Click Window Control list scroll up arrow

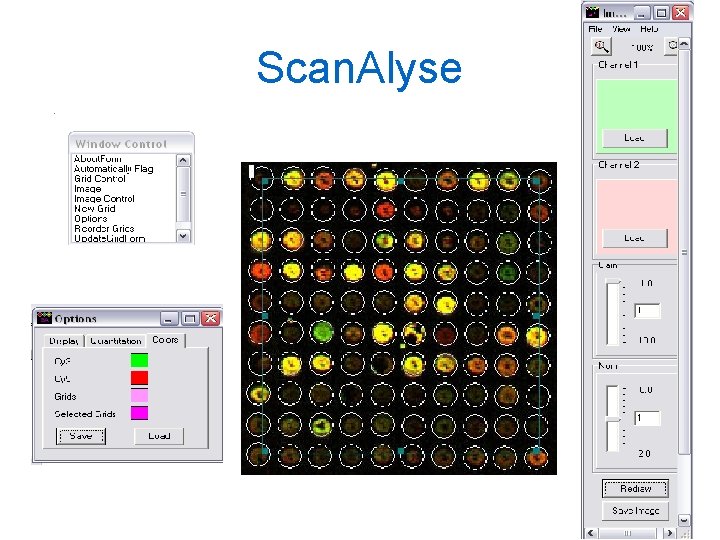pos(183,160)
